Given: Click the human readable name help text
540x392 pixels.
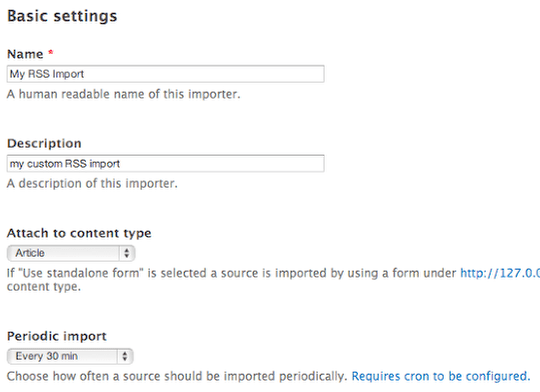Looking at the screenshot, I should click(124, 94).
